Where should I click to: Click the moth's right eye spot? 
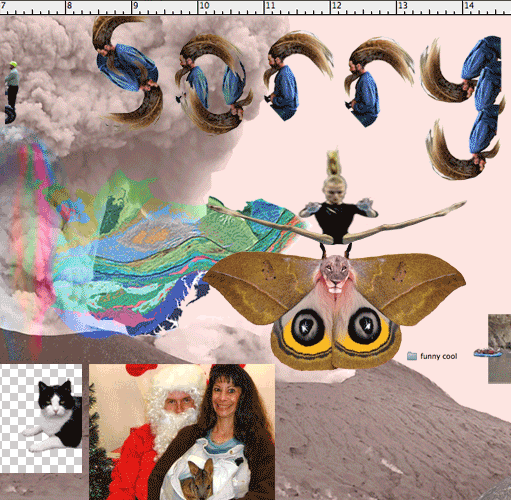365,326
